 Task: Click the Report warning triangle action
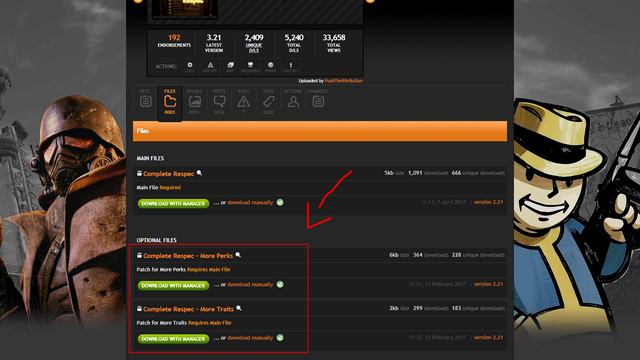tap(210, 67)
